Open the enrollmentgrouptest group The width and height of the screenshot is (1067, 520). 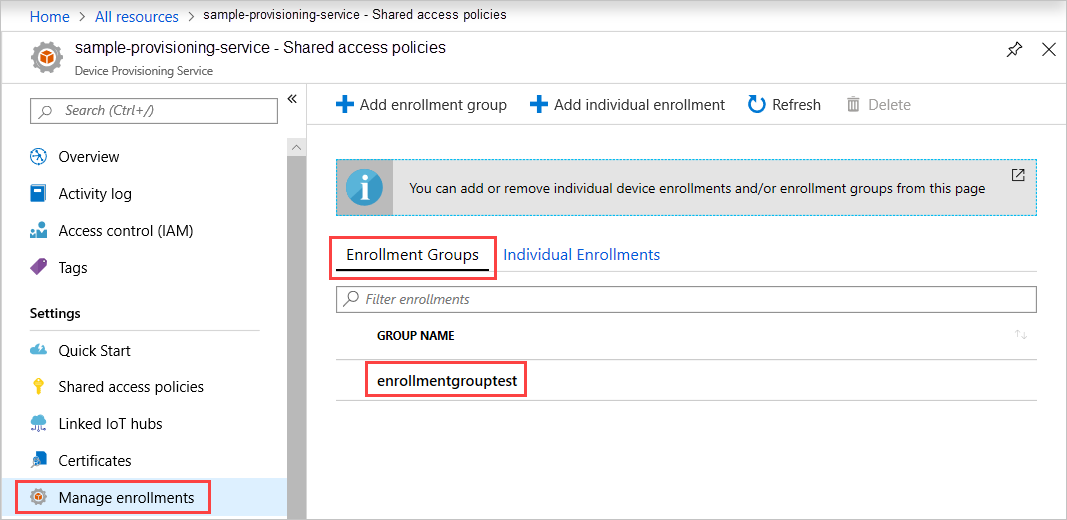(x=446, y=382)
